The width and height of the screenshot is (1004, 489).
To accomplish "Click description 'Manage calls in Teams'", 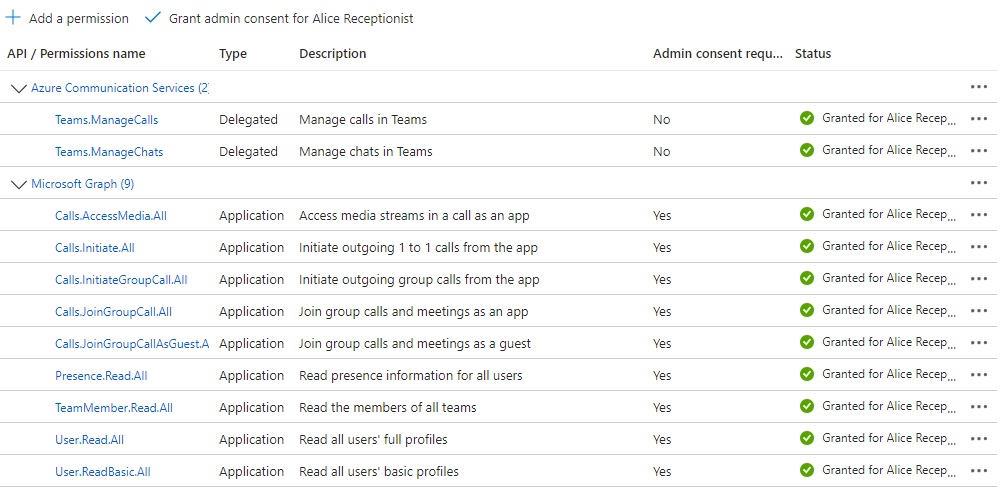I will 363,120.
